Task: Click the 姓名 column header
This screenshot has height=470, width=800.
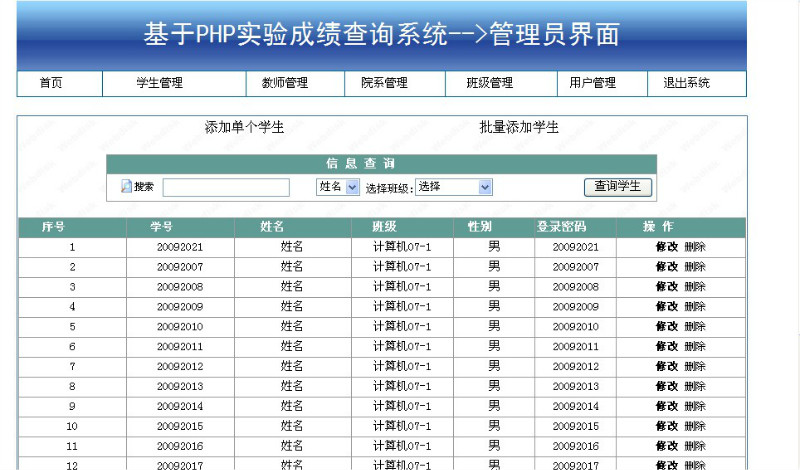Action: (272, 227)
